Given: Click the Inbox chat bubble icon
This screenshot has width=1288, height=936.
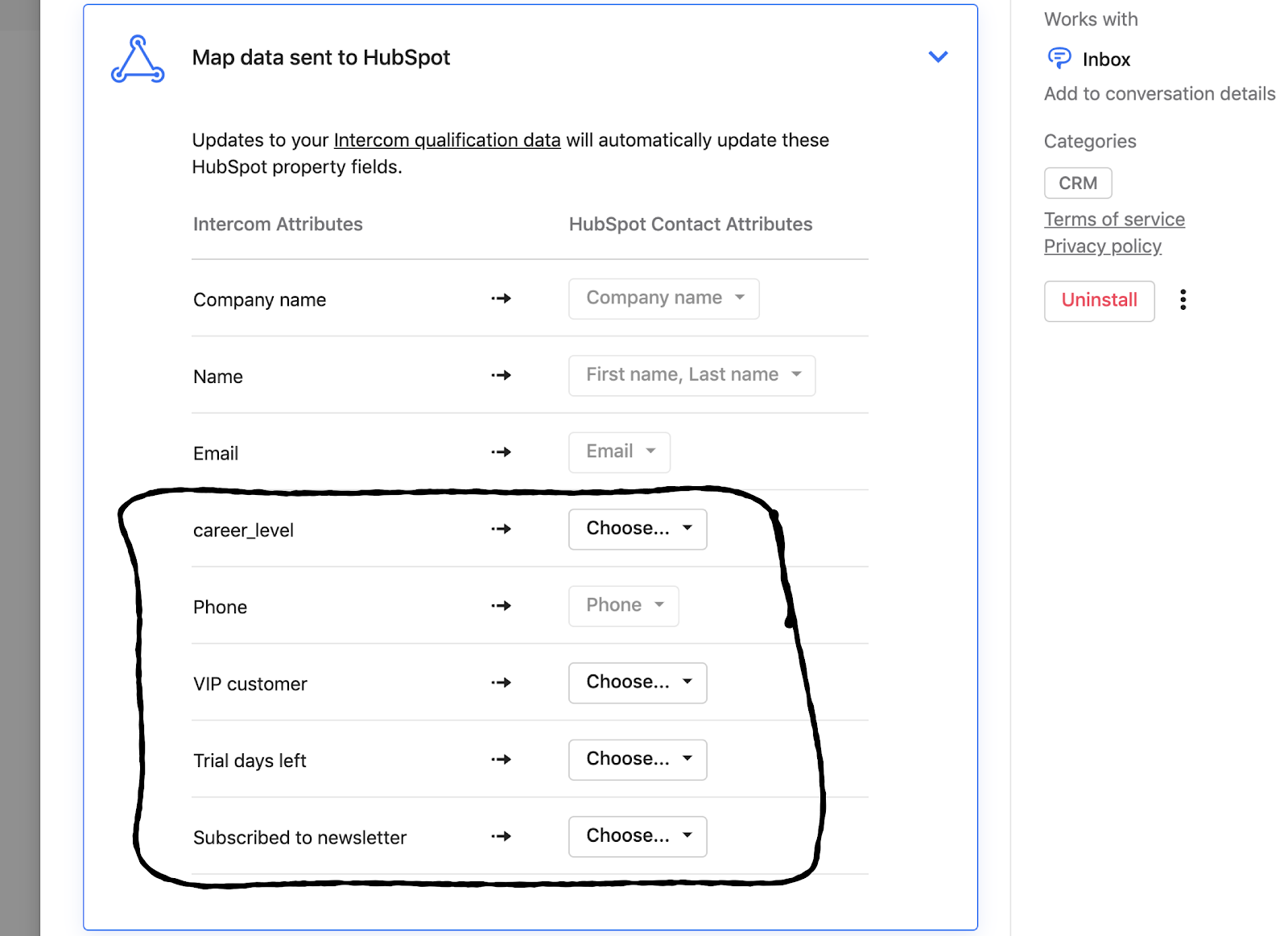Looking at the screenshot, I should (x=1059, y=58).
